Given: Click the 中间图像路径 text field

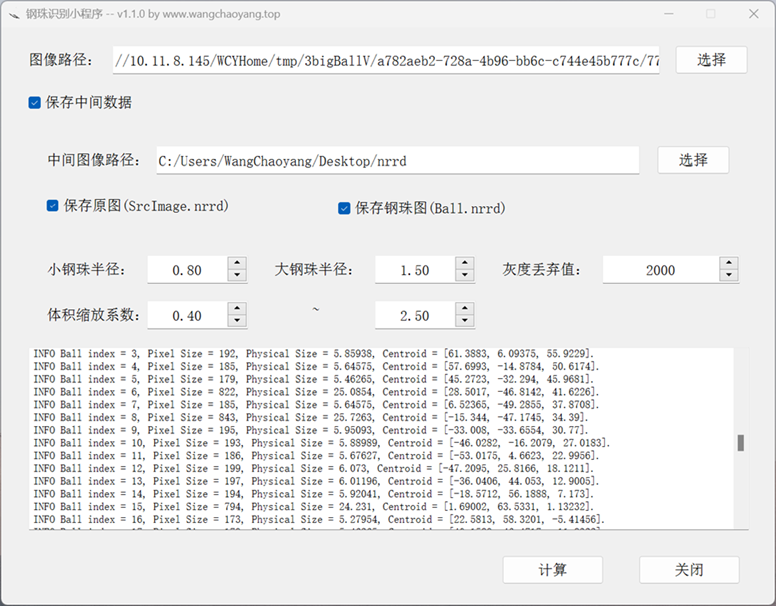Looking at the screenshot, I should click(x=397, y=161).
